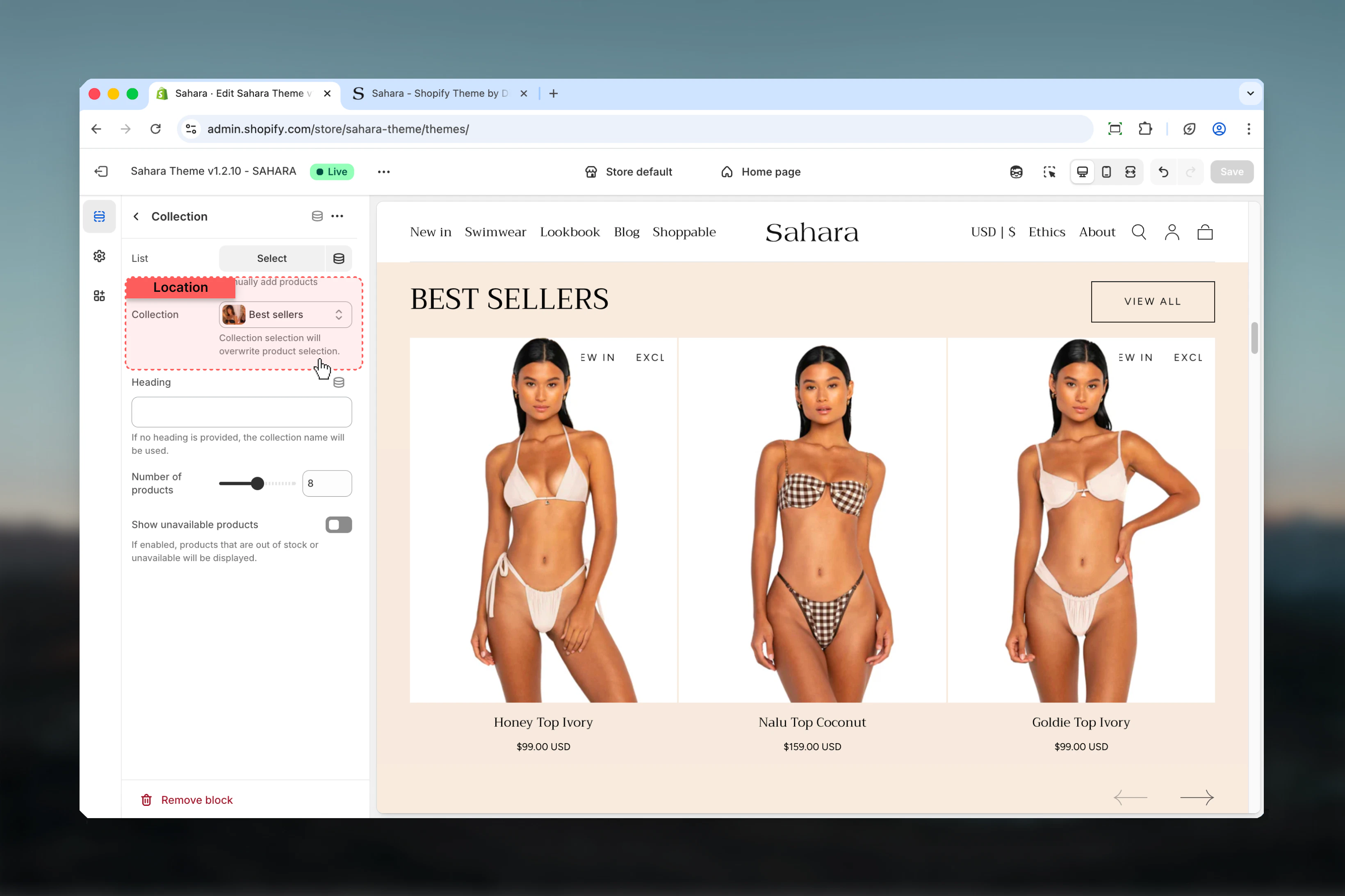Go back from Collection block settings
1345x896 pixels.
136,216
